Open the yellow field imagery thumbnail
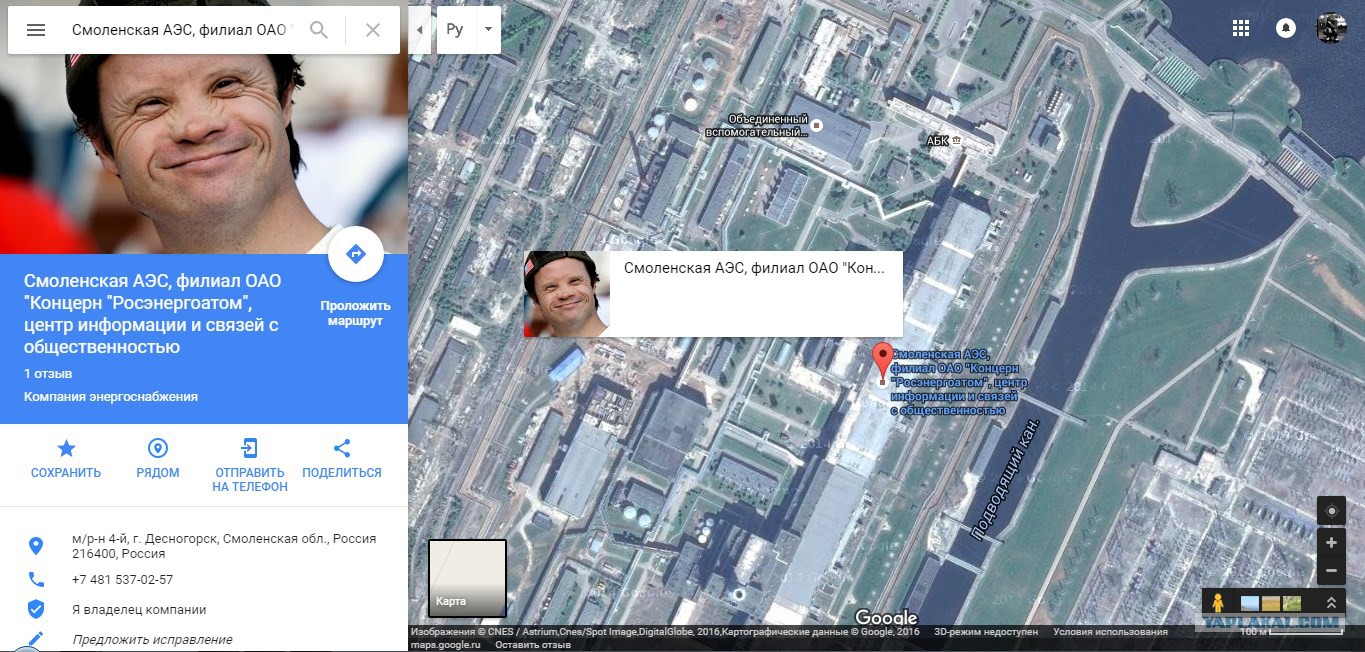The width and height of the screenshot is (1365, 652). (x=1271, y=603)
